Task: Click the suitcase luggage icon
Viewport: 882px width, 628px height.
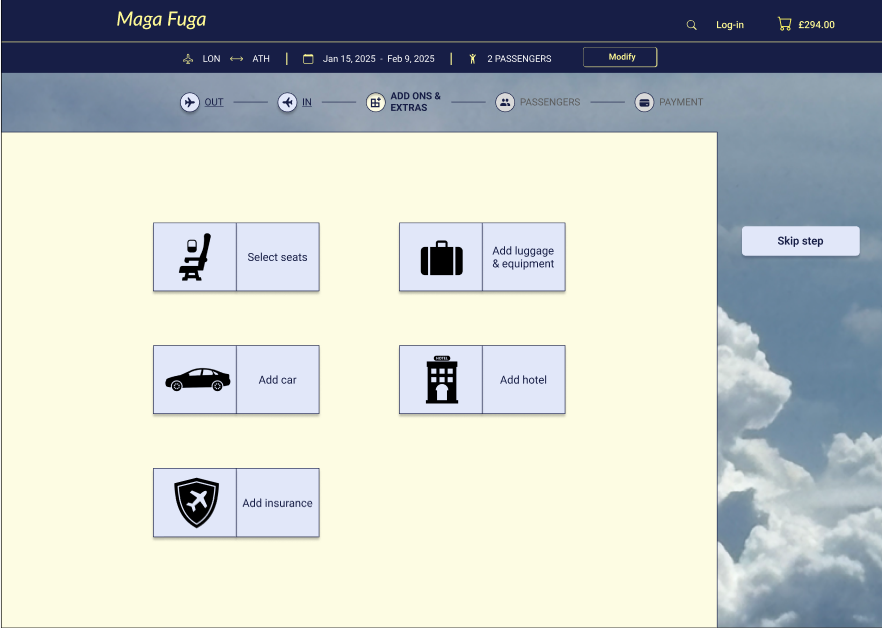Action: point(441,257)
